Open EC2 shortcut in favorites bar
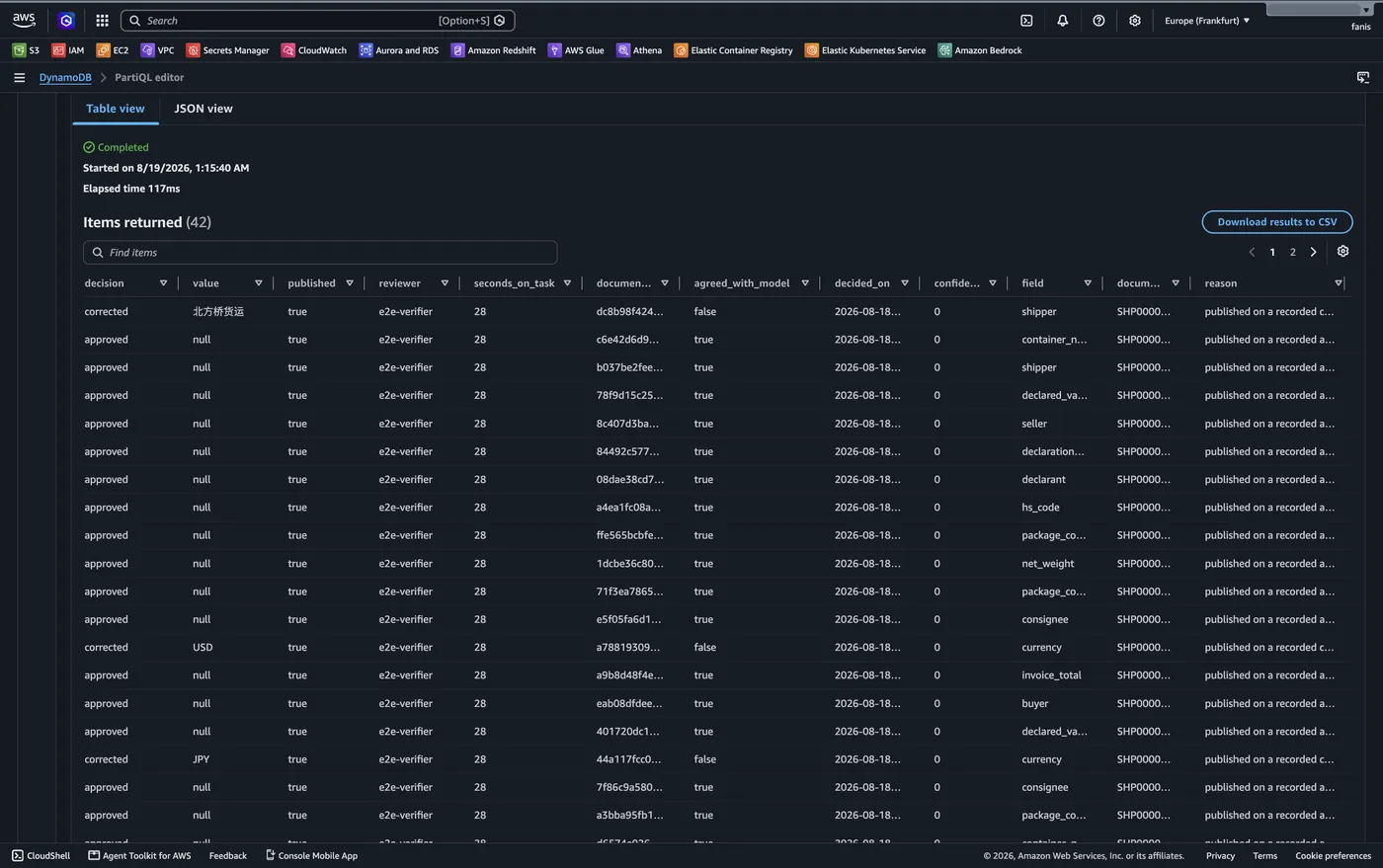The image size is (1383, 868). tap(113, 50)
